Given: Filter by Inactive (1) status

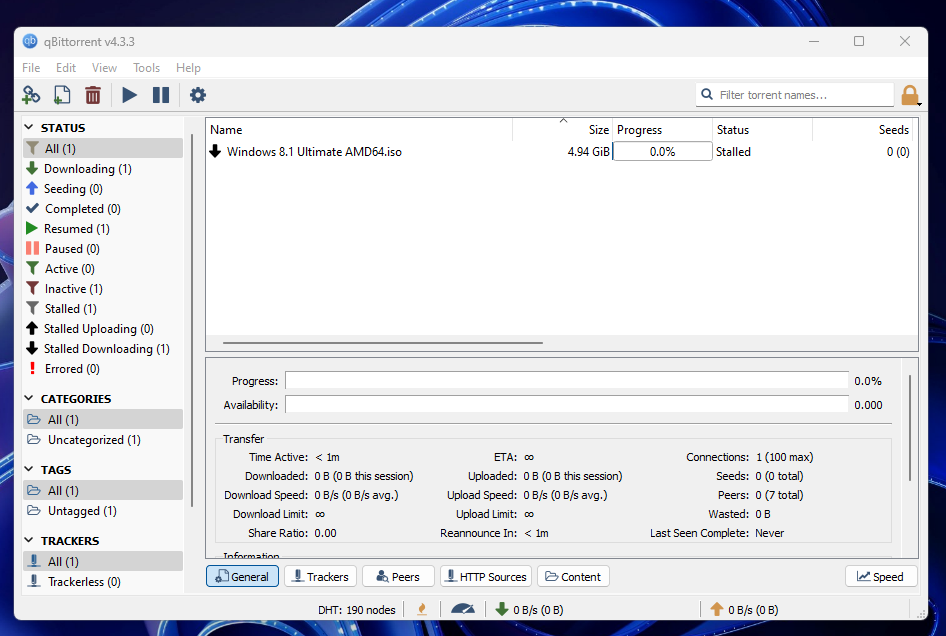Looking at the screenshot, I should [x=103, y=288].
